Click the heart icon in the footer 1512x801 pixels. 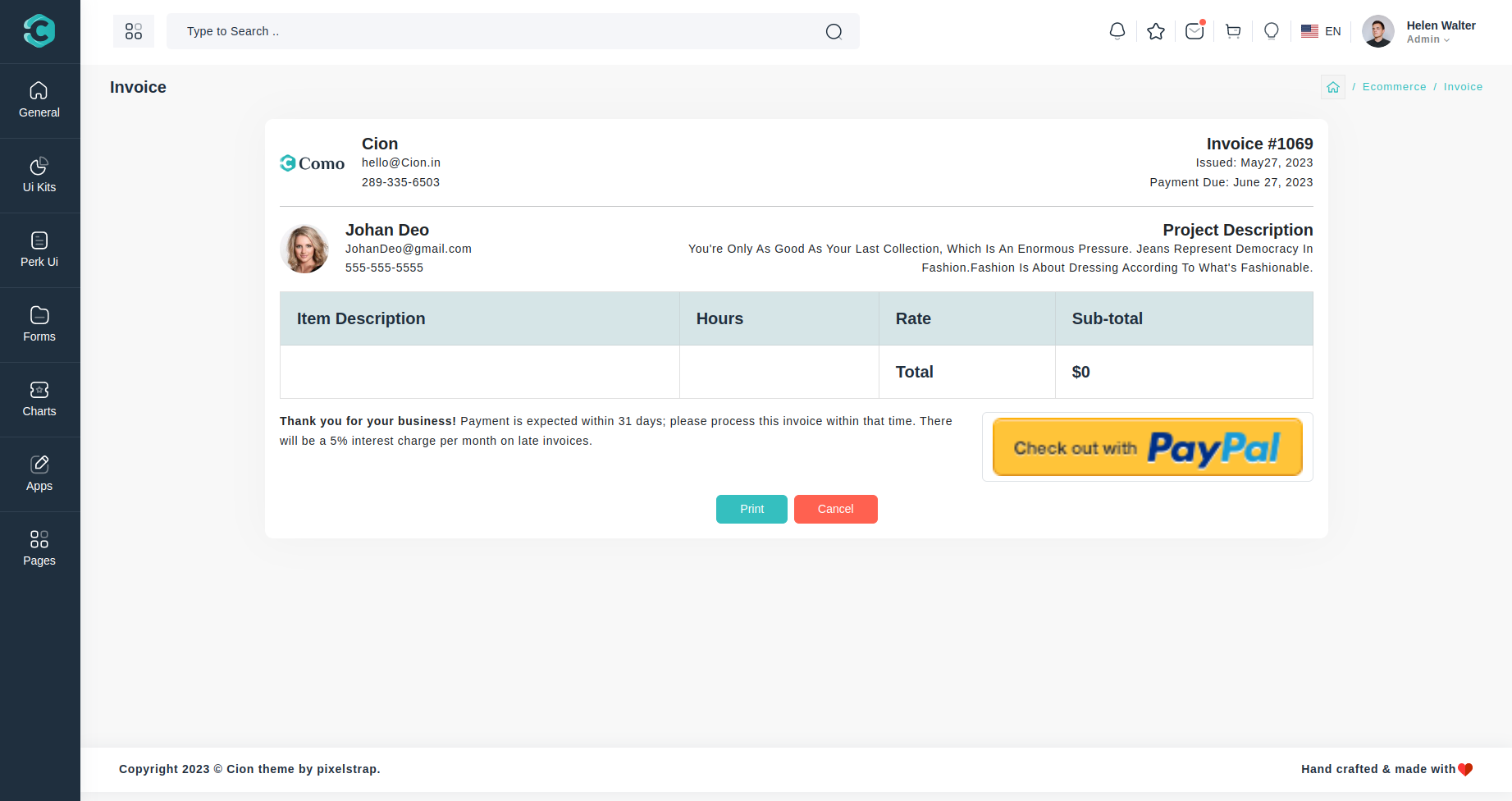coord(1465,770)
